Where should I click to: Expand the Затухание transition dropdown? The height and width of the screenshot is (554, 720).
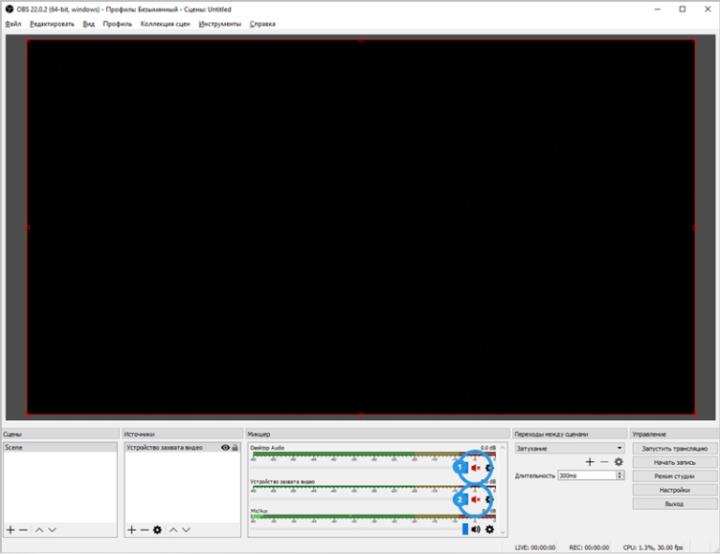[569, 448]
